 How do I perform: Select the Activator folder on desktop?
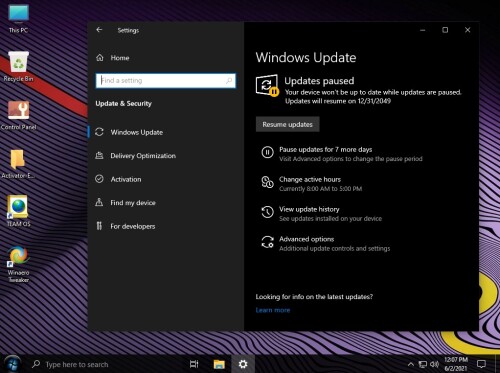click(18, 164)
